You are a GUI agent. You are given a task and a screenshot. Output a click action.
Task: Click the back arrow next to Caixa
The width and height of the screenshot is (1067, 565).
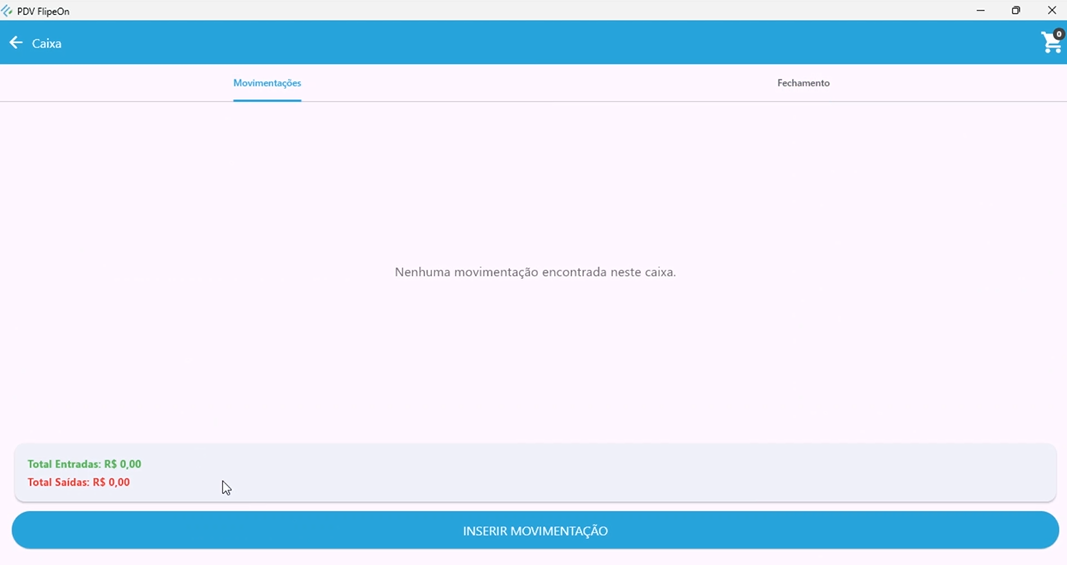(16, 43)
